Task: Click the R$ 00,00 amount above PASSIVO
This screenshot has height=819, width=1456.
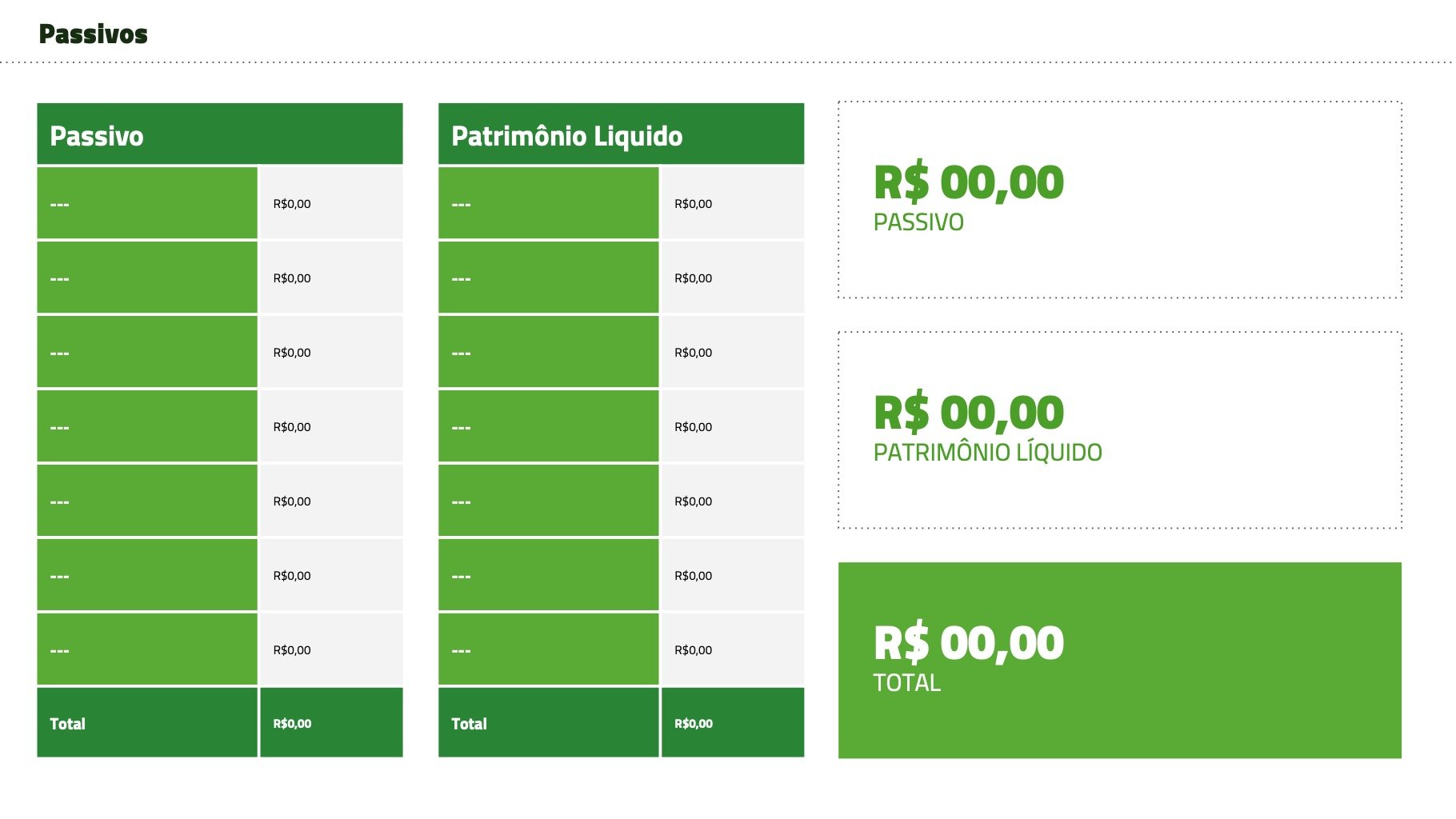Action: click(968, 182)
